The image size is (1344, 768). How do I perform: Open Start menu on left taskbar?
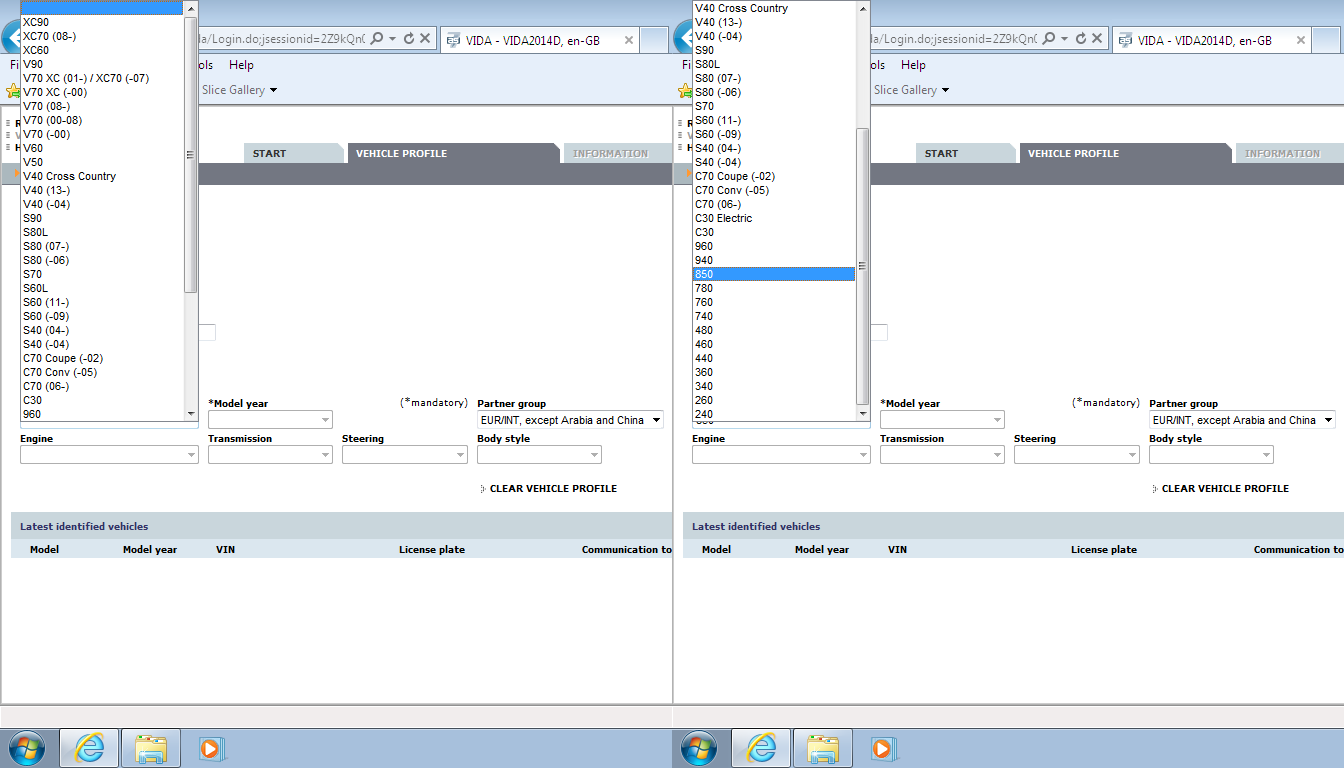pos(26,748)
